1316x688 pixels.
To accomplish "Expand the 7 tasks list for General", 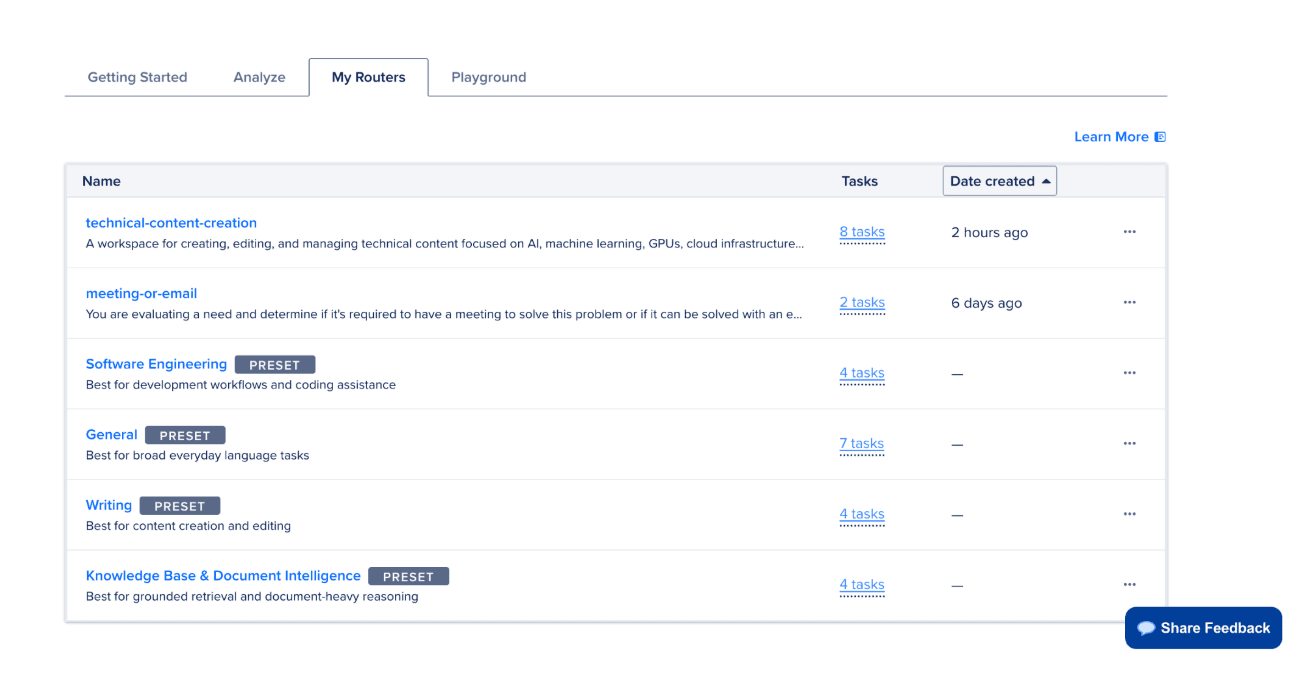I will click(862, 443).
